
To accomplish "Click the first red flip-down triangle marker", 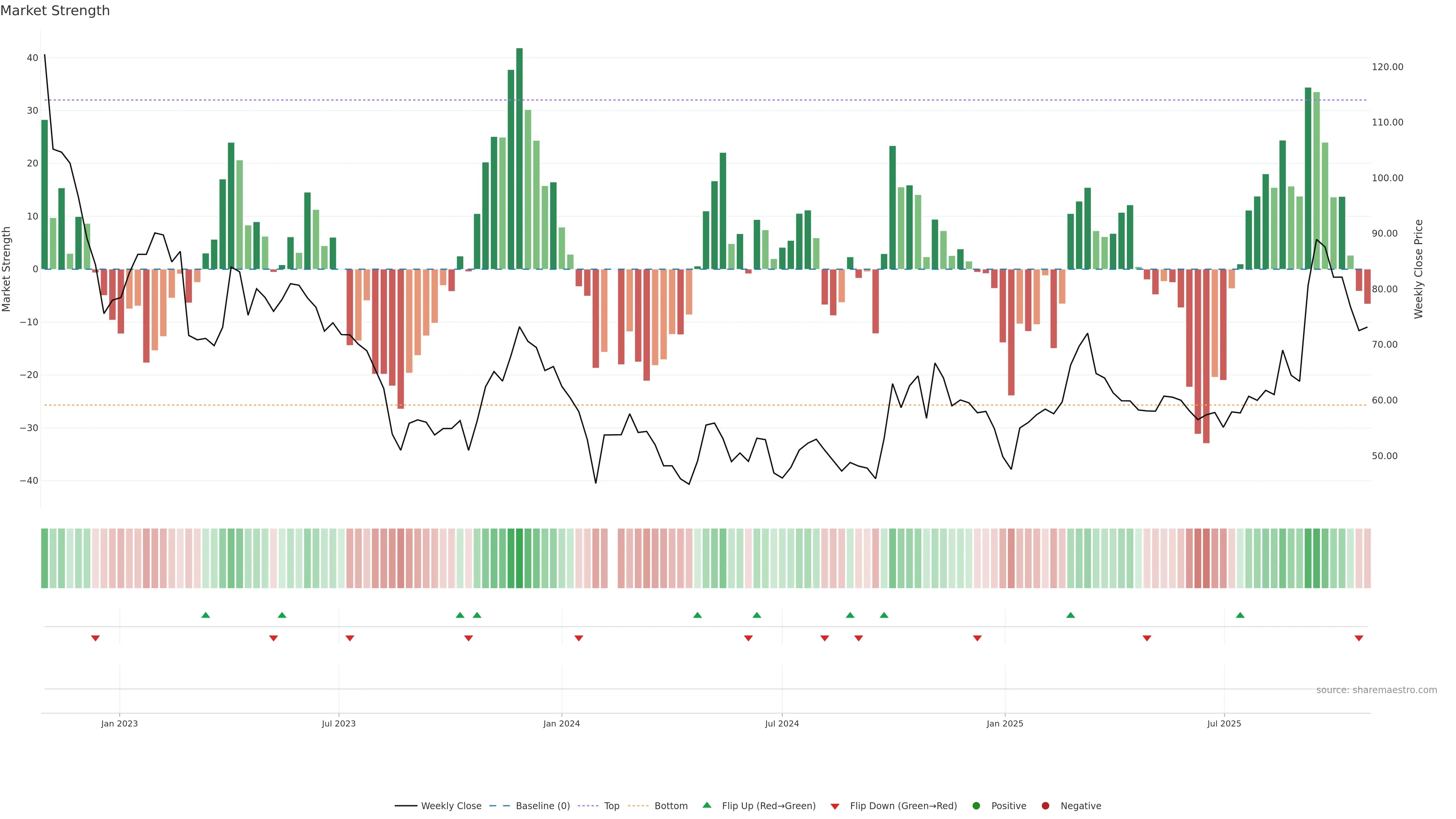I will (x=96, y=638).
